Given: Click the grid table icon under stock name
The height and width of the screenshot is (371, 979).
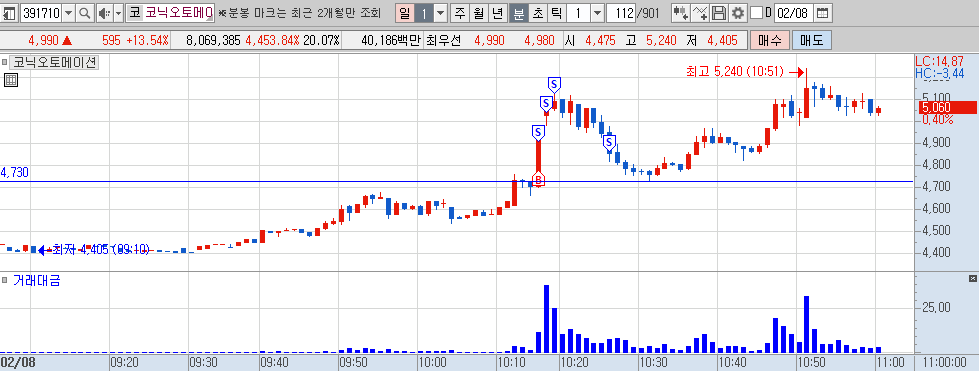Looking at the screenshot, I should click(11, 79).
